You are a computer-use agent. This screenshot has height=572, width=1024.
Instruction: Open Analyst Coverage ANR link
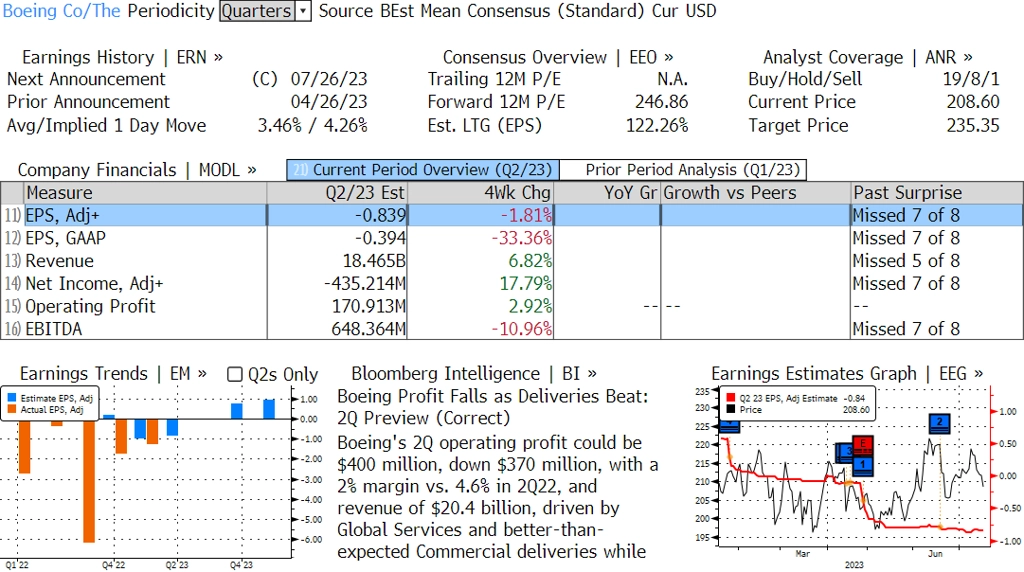pyautogui.click(x=867, y=57)
